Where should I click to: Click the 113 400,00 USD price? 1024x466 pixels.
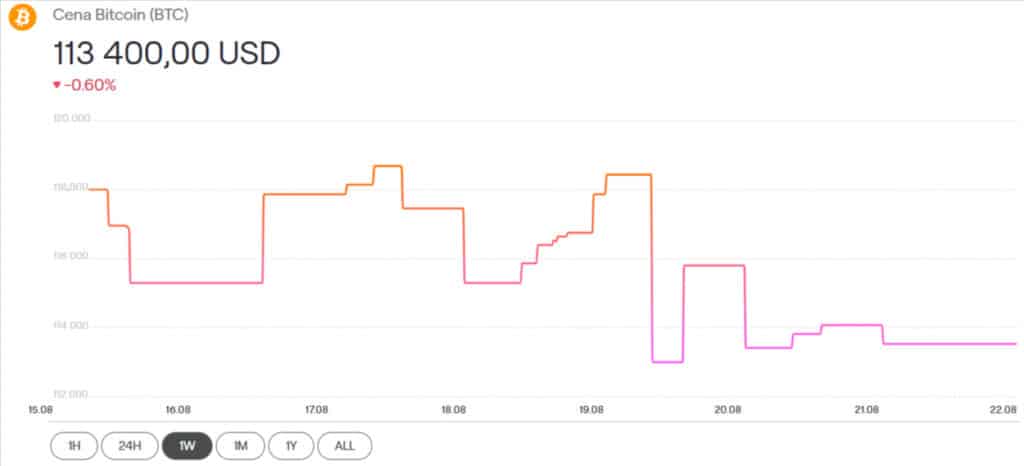165,52
